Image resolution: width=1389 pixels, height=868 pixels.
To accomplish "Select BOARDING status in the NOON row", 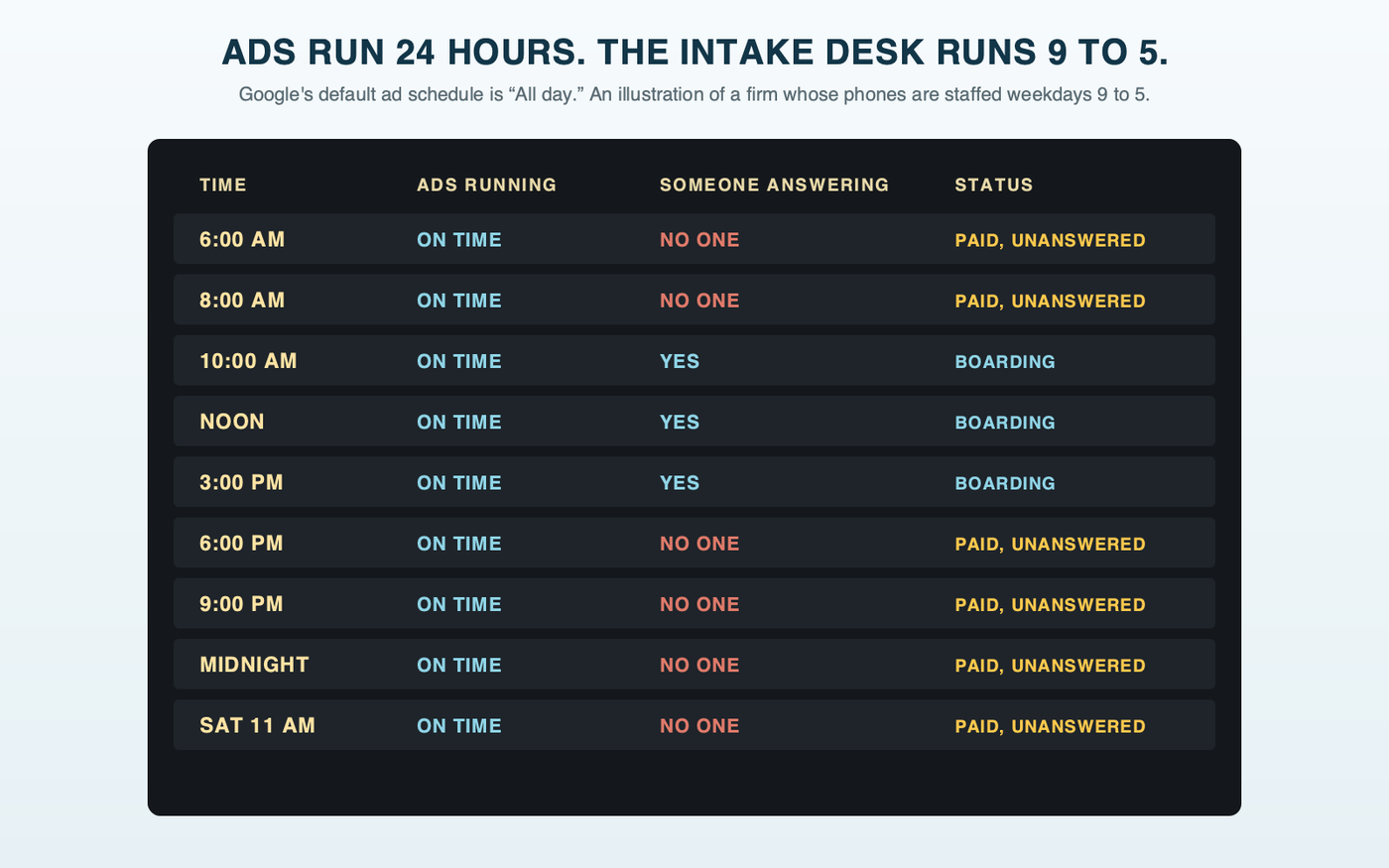I will (1005, 422).
